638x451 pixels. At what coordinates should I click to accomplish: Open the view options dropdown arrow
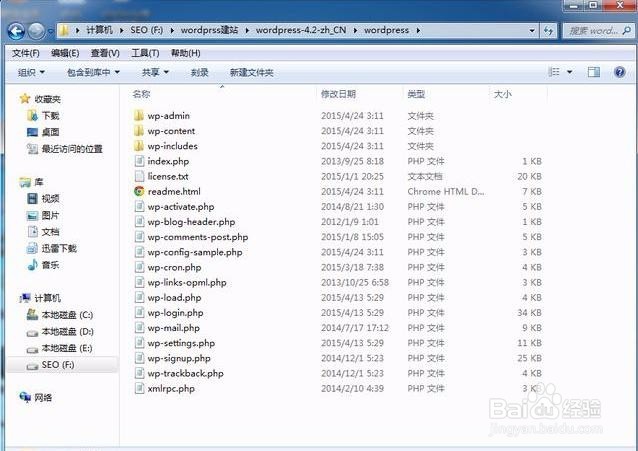570,72
